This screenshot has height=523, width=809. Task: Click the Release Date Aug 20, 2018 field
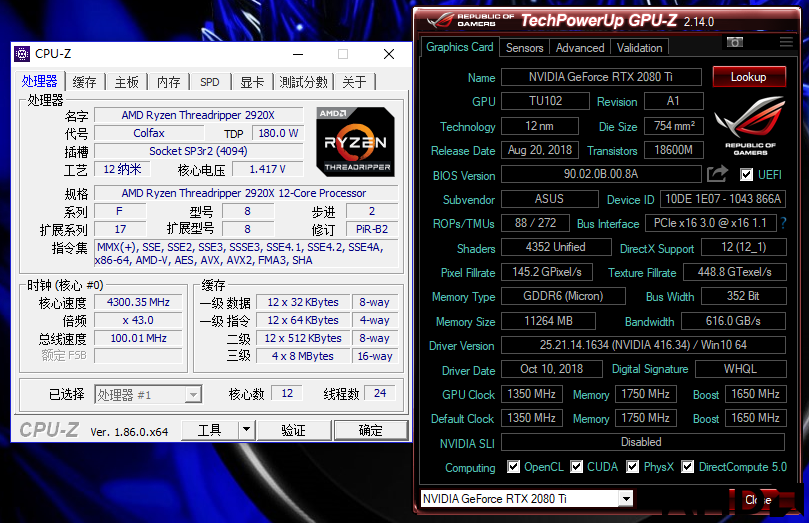pyautogui.click(x=540, y=150)
